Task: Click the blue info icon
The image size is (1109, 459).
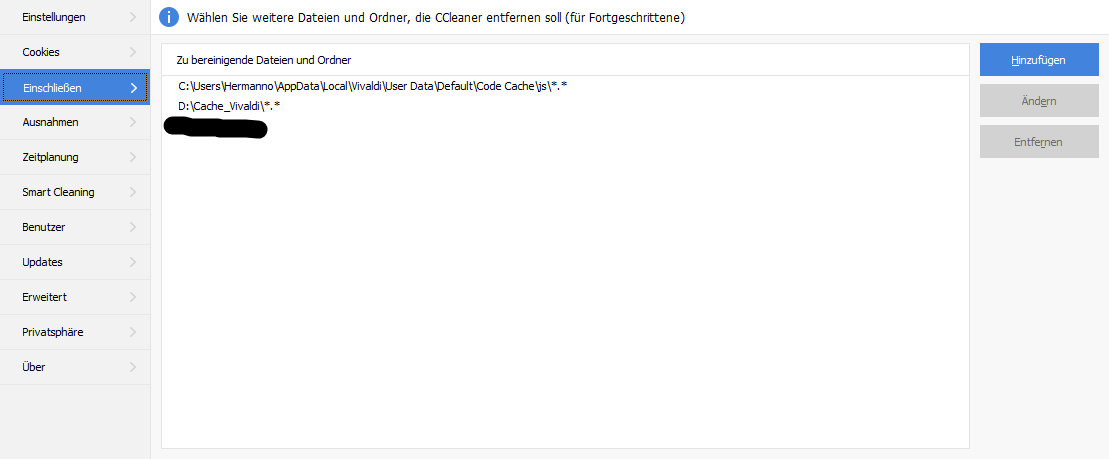Action: [169, 17]
